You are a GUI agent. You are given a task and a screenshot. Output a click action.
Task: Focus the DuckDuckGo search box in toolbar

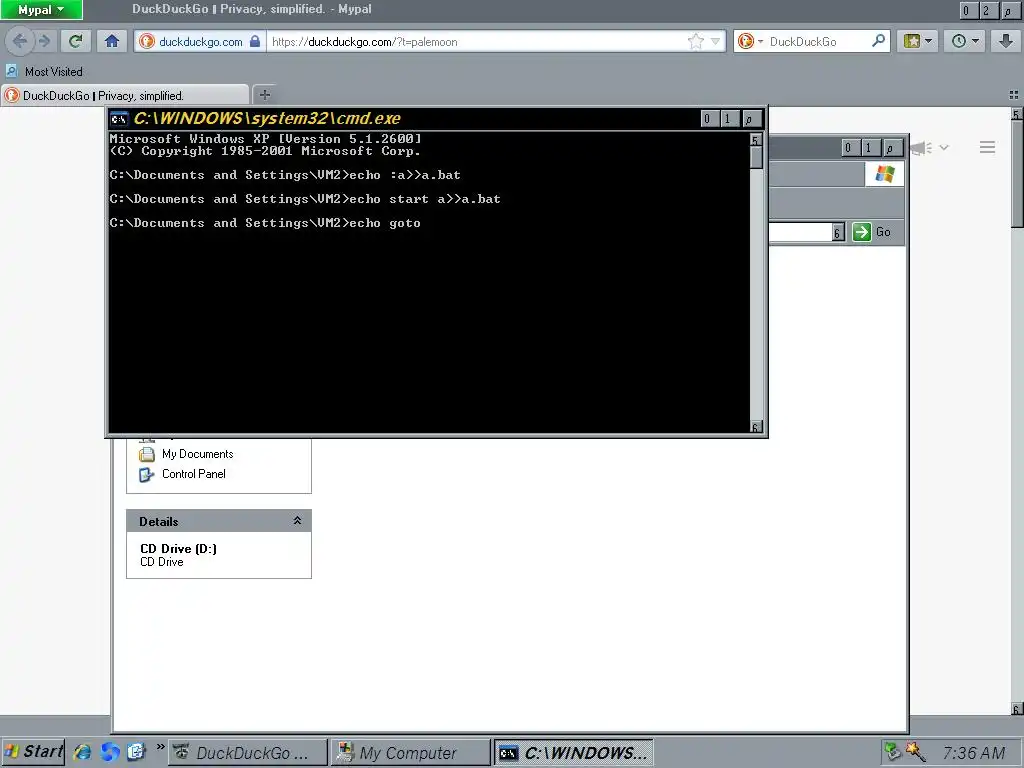[x=819, y=42]
